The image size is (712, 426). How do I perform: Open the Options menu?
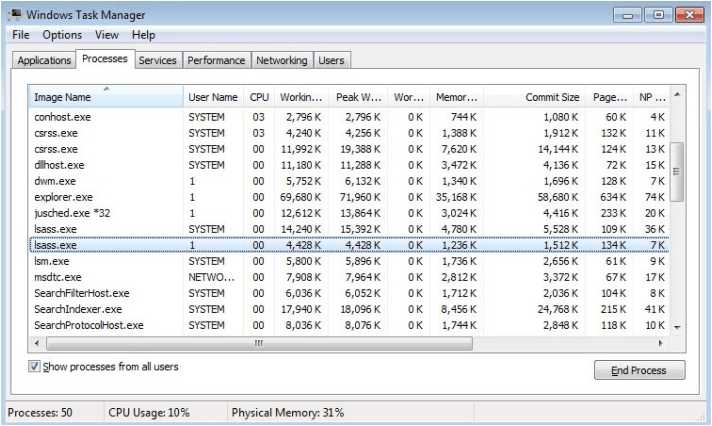pyautogui.click(x=62, y=35)
